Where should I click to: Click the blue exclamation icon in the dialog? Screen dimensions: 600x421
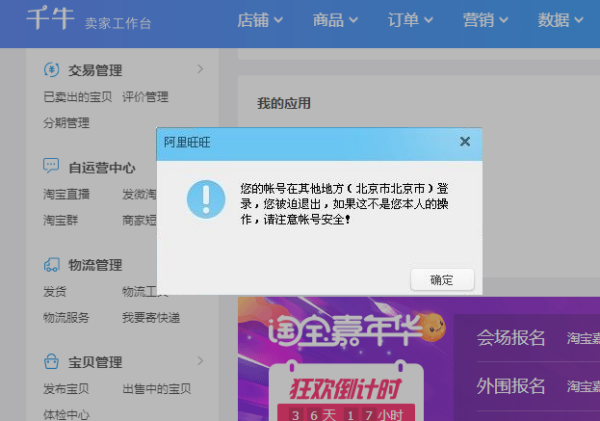coord(206,199)
